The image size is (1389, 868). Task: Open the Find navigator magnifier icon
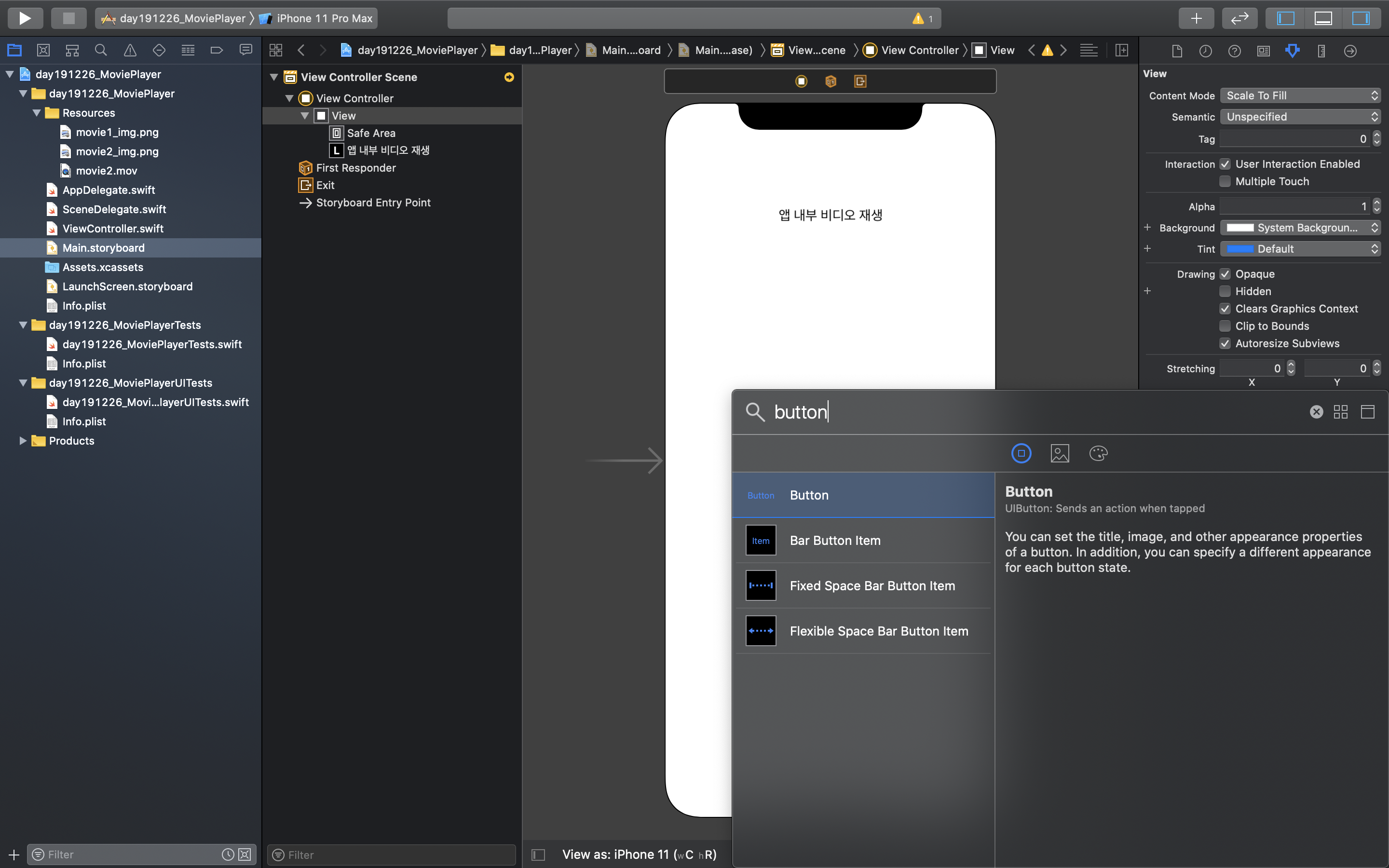(x=101, y=51)
